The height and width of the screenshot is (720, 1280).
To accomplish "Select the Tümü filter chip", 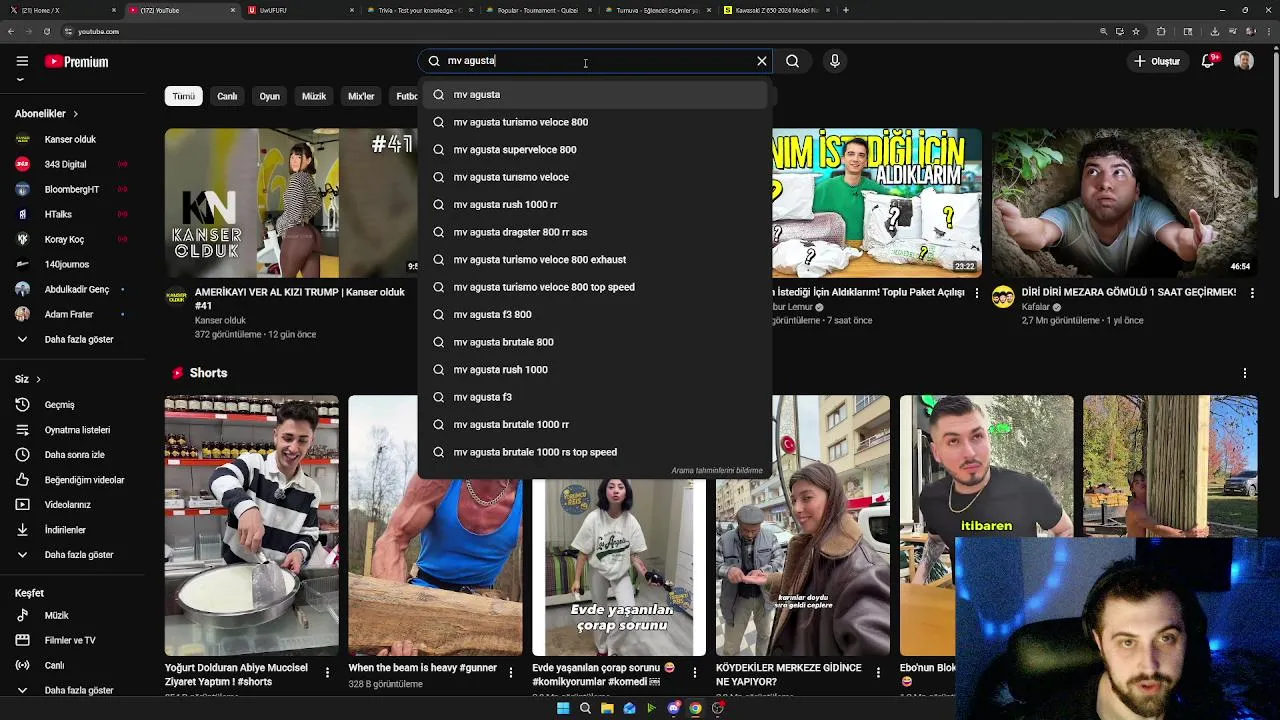I will point(184,96).
